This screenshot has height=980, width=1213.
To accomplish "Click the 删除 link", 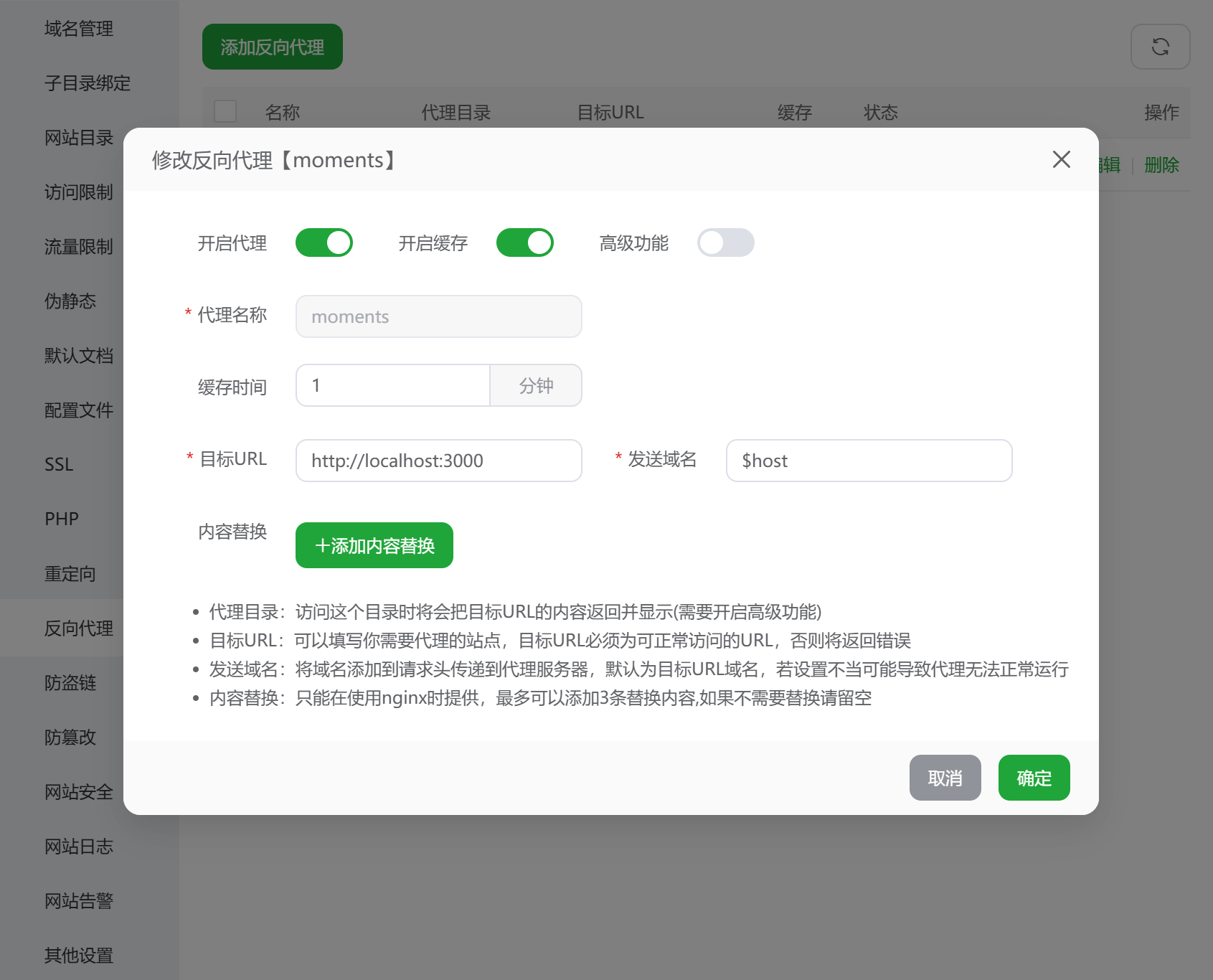I will pyautogui.click(x=1161, y=165).
